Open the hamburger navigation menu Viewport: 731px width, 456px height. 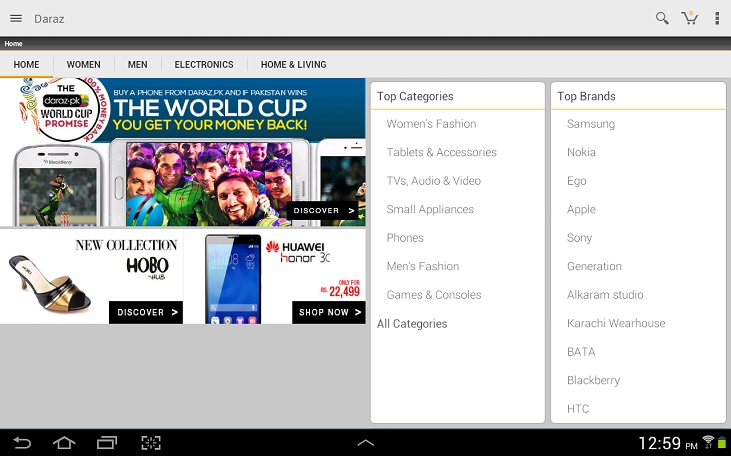(16, 18)
